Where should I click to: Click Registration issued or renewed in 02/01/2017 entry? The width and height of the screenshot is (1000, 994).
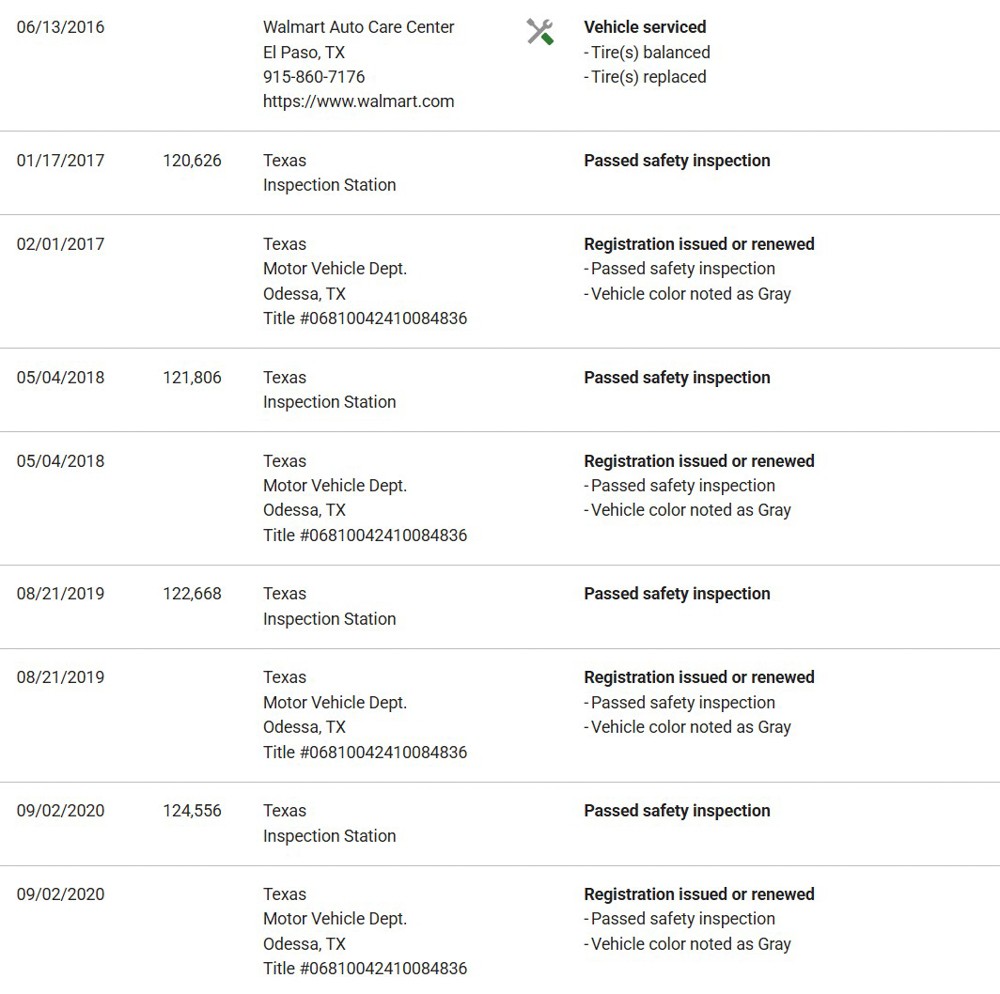[x=699, y=244]
